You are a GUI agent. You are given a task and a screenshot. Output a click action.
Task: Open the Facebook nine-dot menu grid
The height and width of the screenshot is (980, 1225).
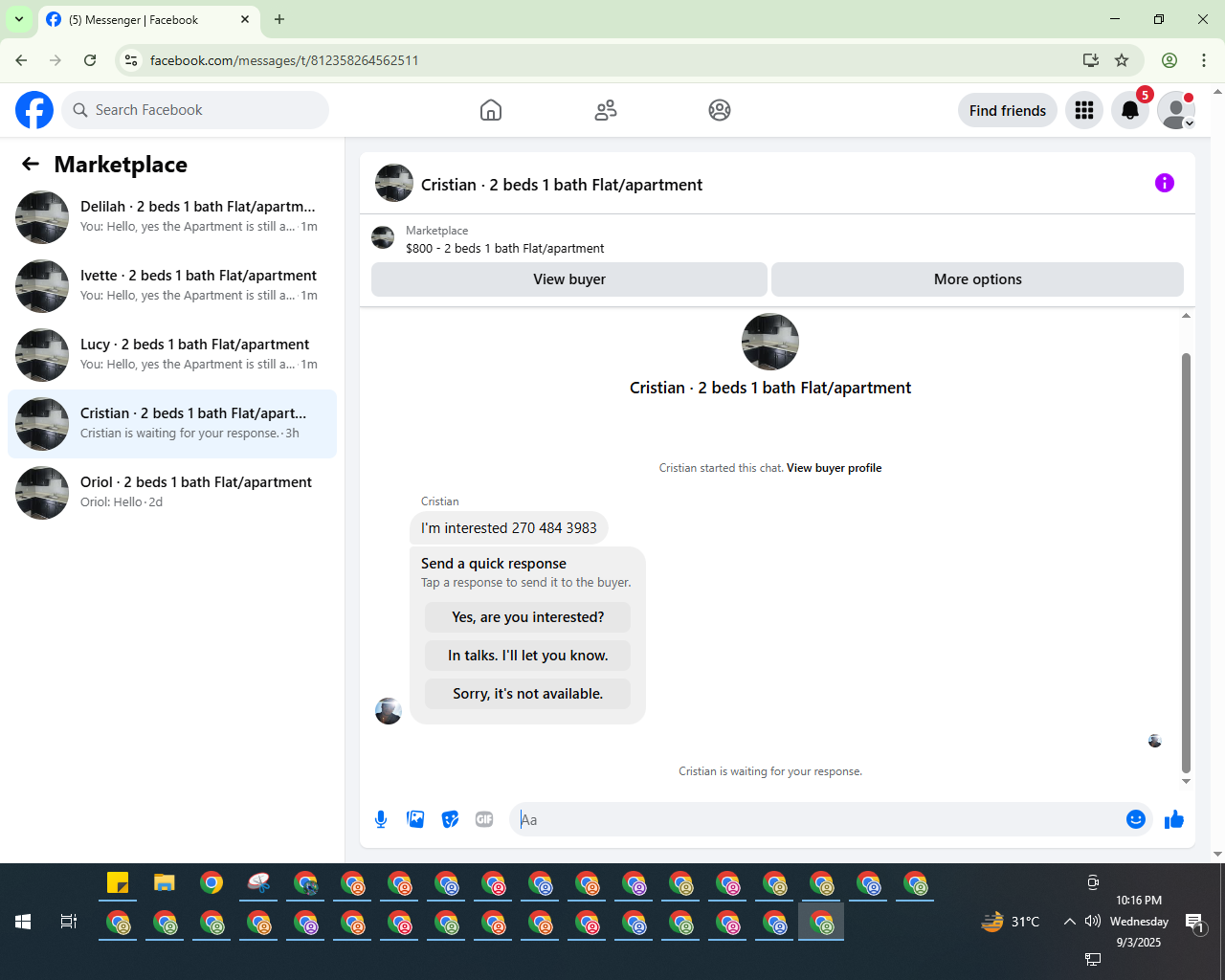coord(1084,110)
